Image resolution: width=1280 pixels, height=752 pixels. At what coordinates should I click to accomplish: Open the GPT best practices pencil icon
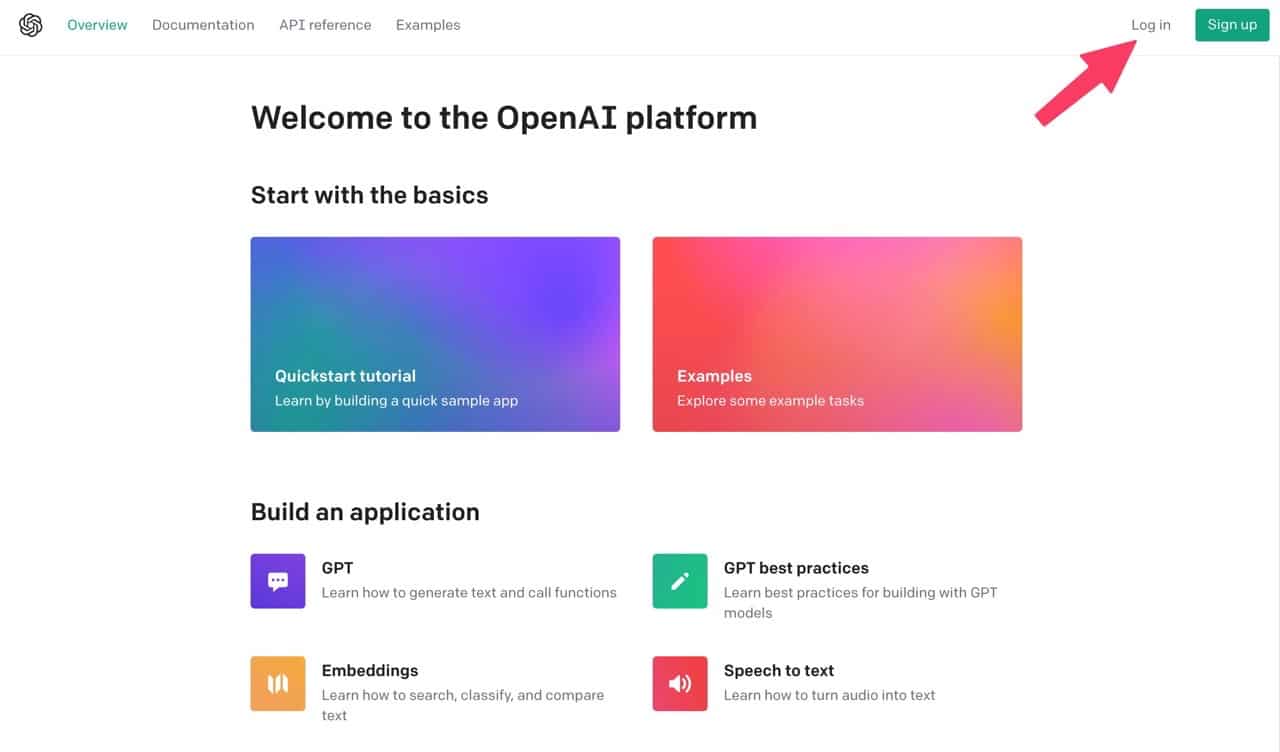[680, 581]
